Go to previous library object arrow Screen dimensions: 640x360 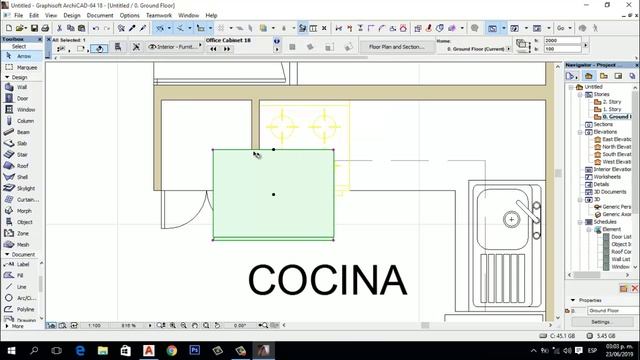[213, 49]
